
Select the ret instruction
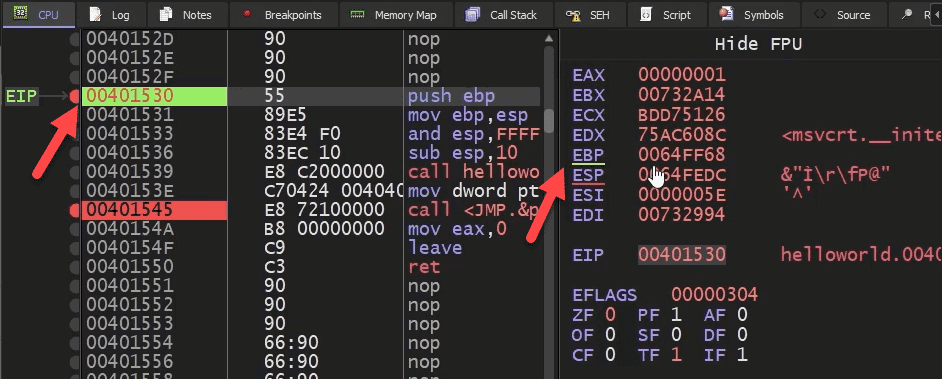[424, 267]
